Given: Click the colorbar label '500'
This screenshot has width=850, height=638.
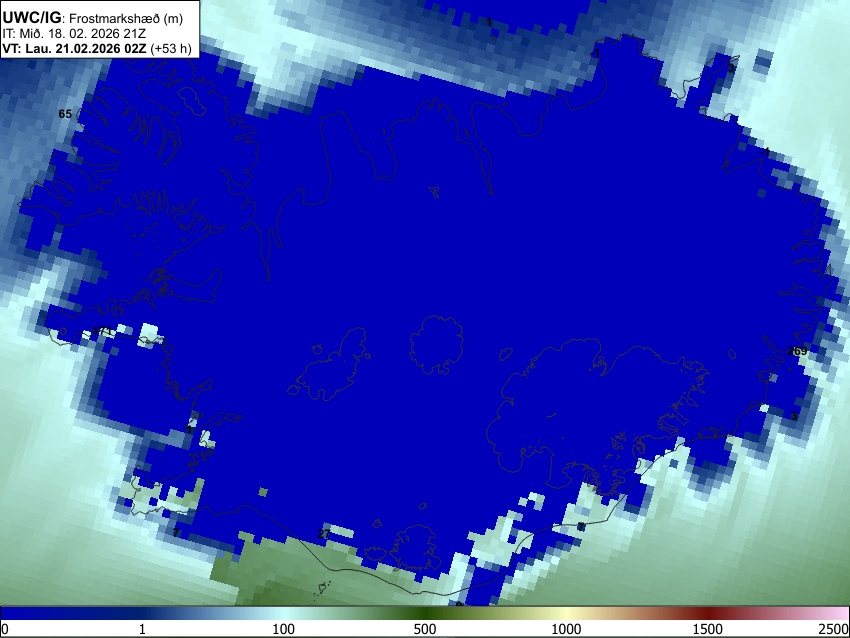Looking at the screenshot, I should click(x=424, y=629).
